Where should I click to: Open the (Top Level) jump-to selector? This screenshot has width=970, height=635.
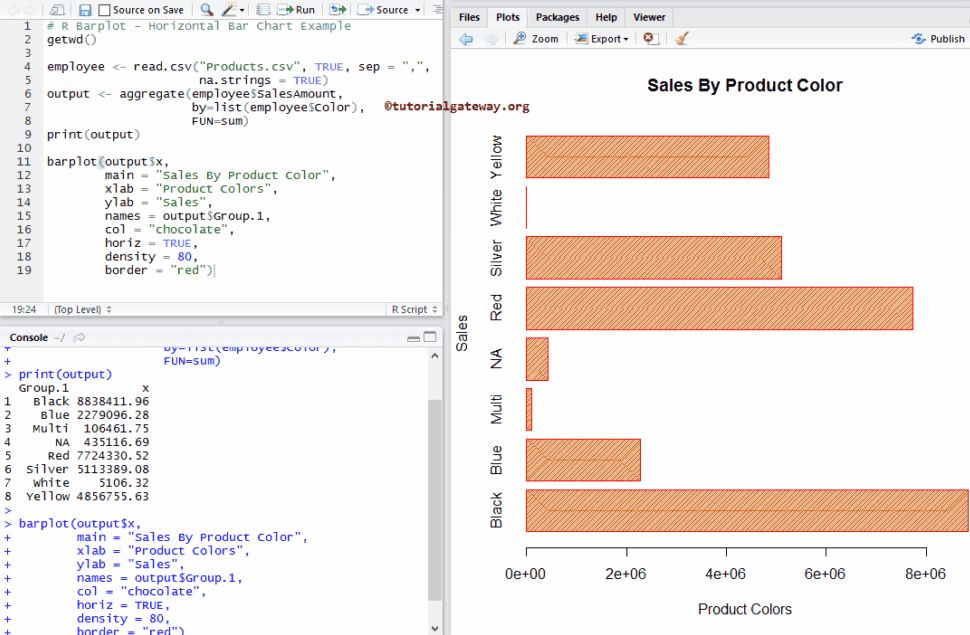[90, 310]
